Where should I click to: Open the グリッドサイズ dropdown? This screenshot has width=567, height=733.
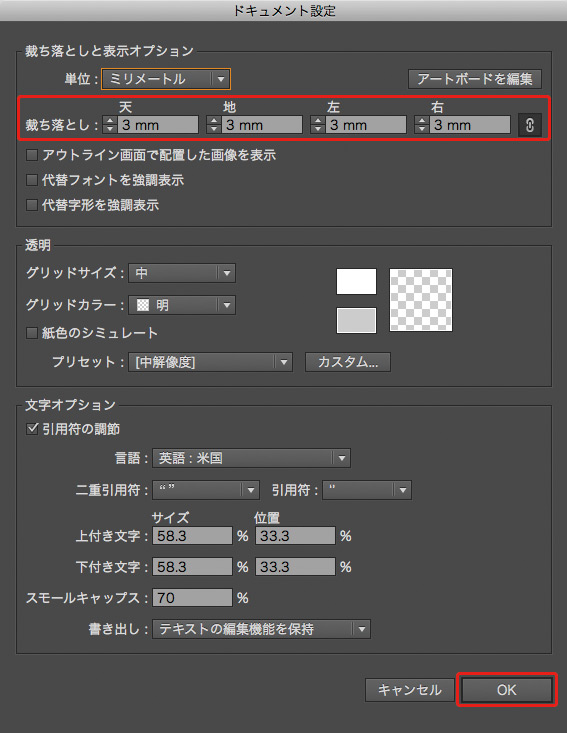tap(182, 273)
